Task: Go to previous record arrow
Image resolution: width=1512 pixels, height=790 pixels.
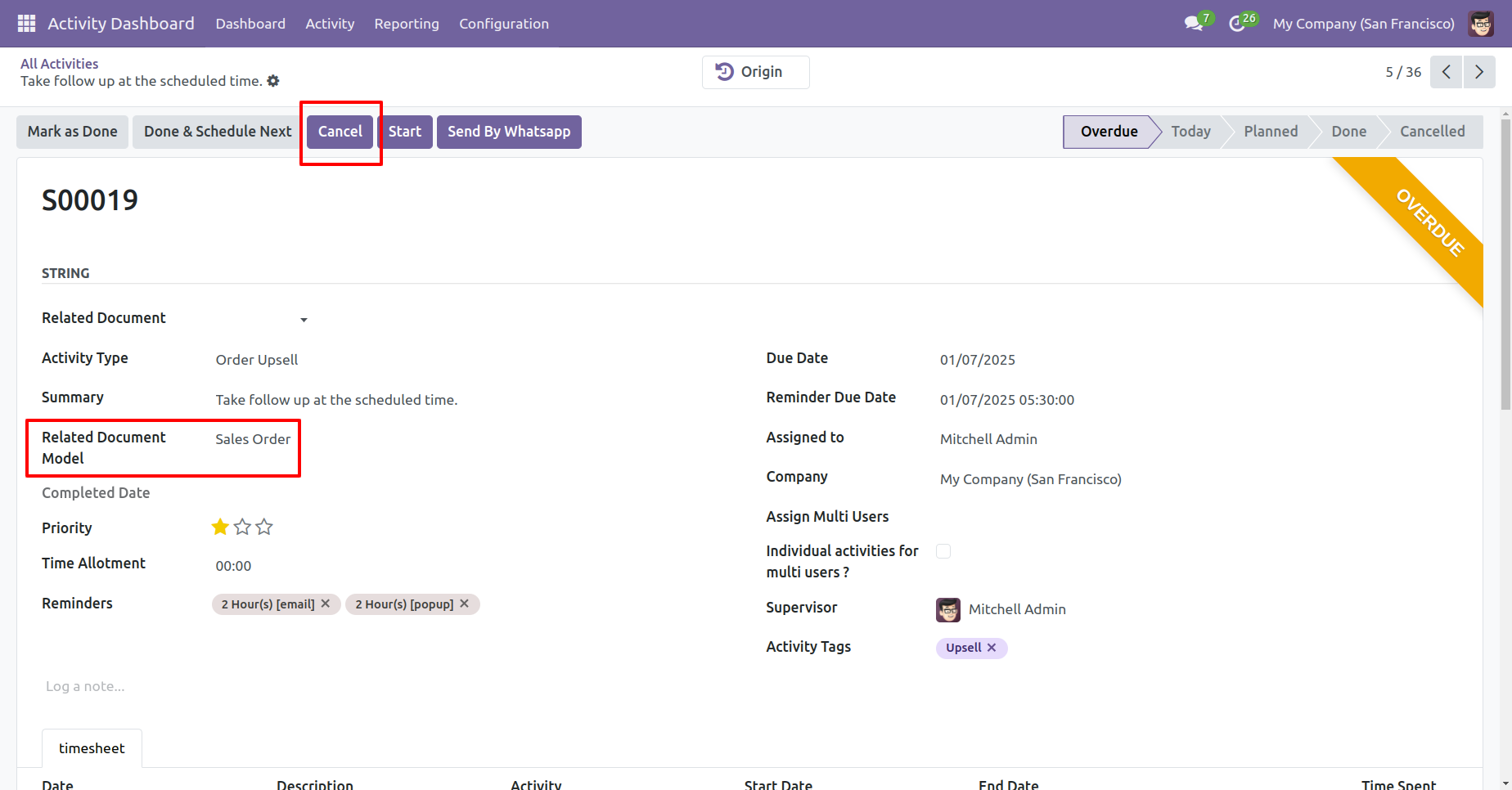Action: (1447, 72)
